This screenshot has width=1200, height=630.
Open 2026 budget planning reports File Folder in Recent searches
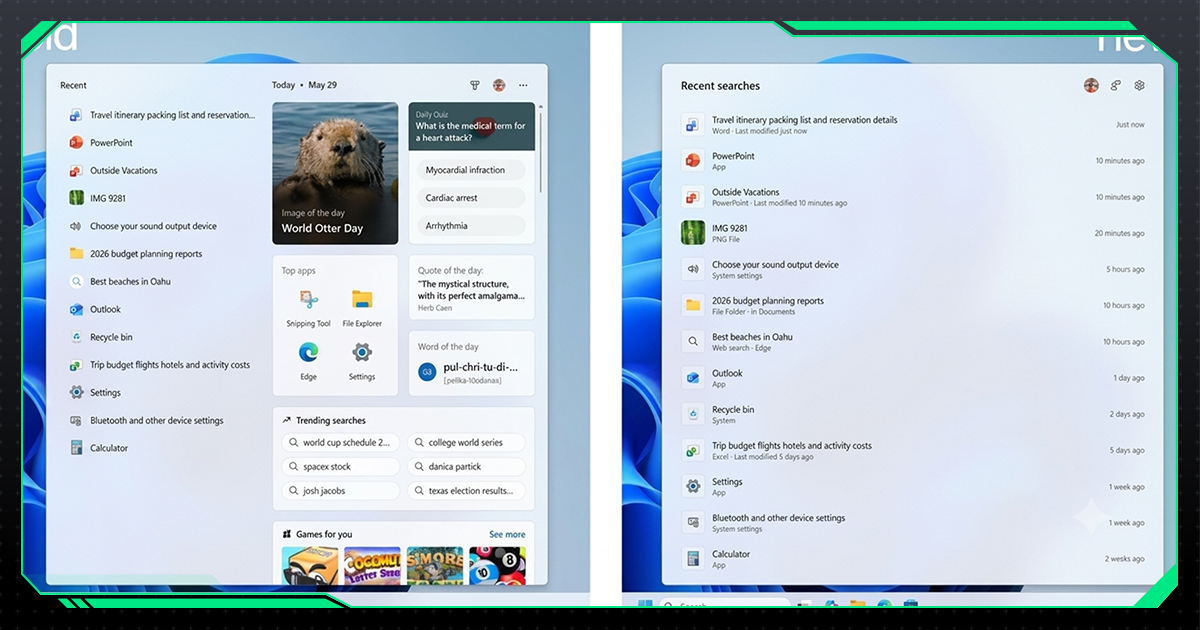click(913, 306)
